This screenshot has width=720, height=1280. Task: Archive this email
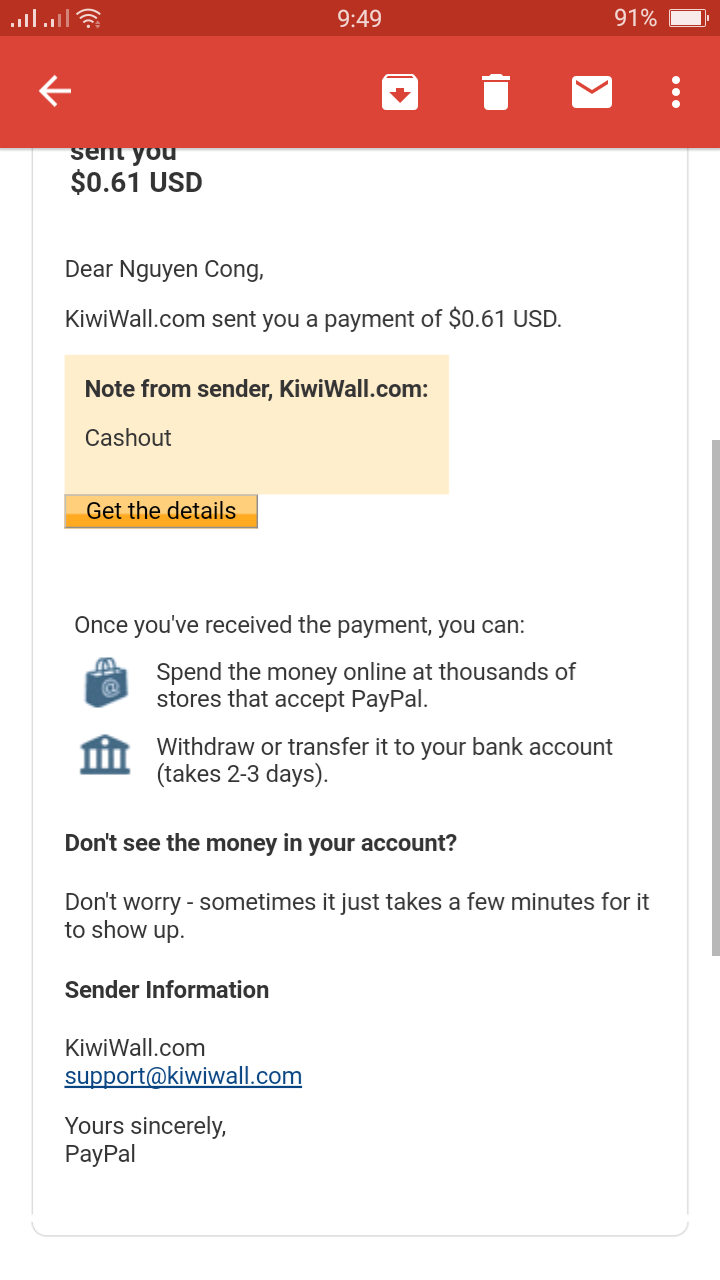click(x=400, y=92)
